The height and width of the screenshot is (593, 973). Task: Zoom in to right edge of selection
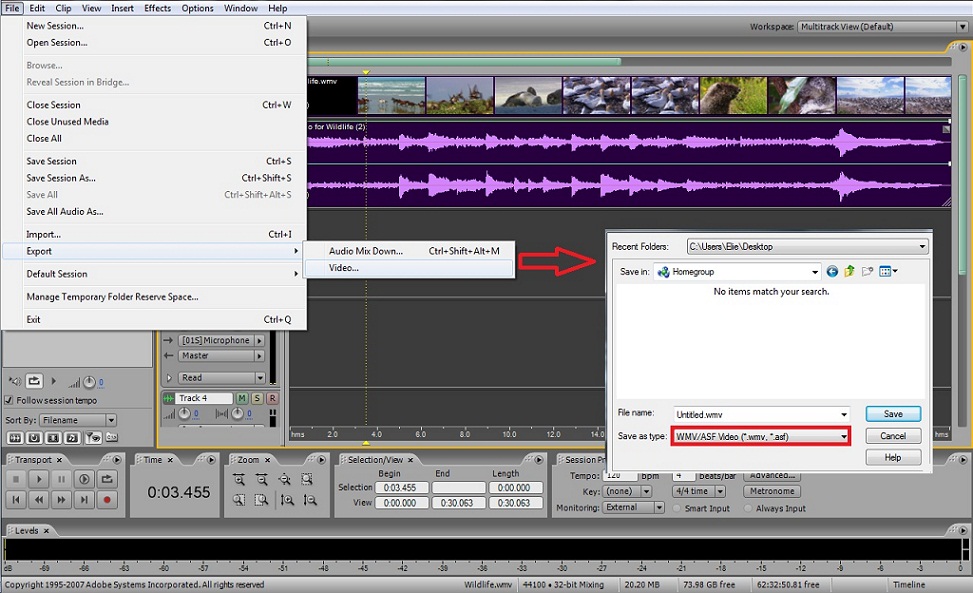(x=262, y=499)
